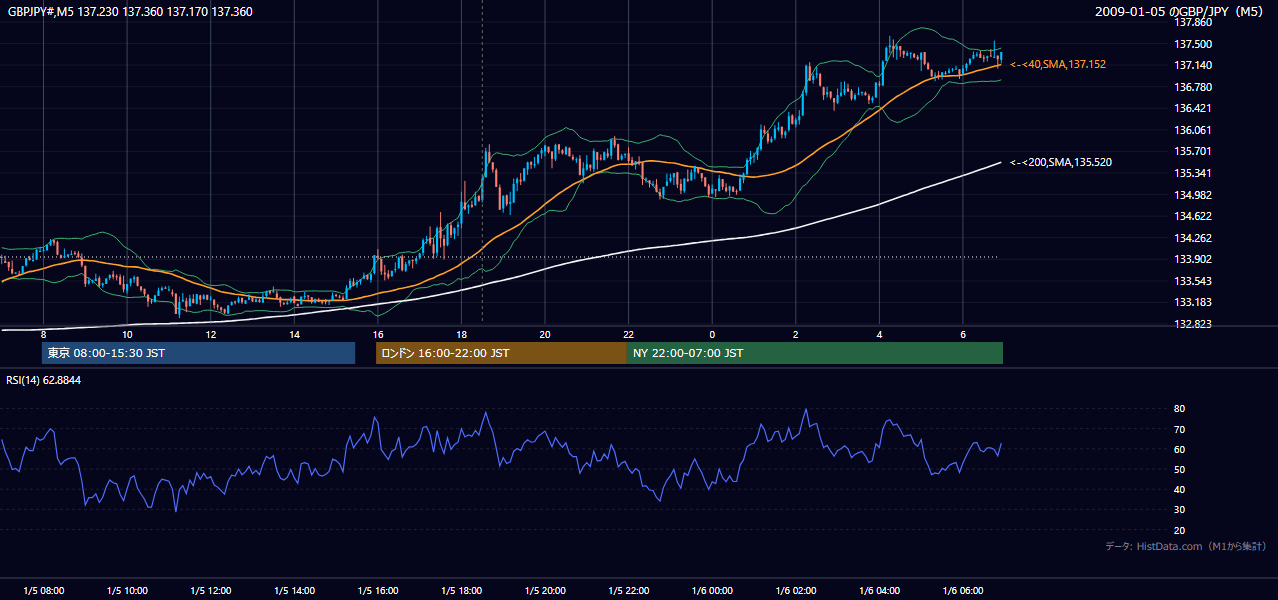Click the 1/6 02:00 time axis label

(x=795, y=591)
